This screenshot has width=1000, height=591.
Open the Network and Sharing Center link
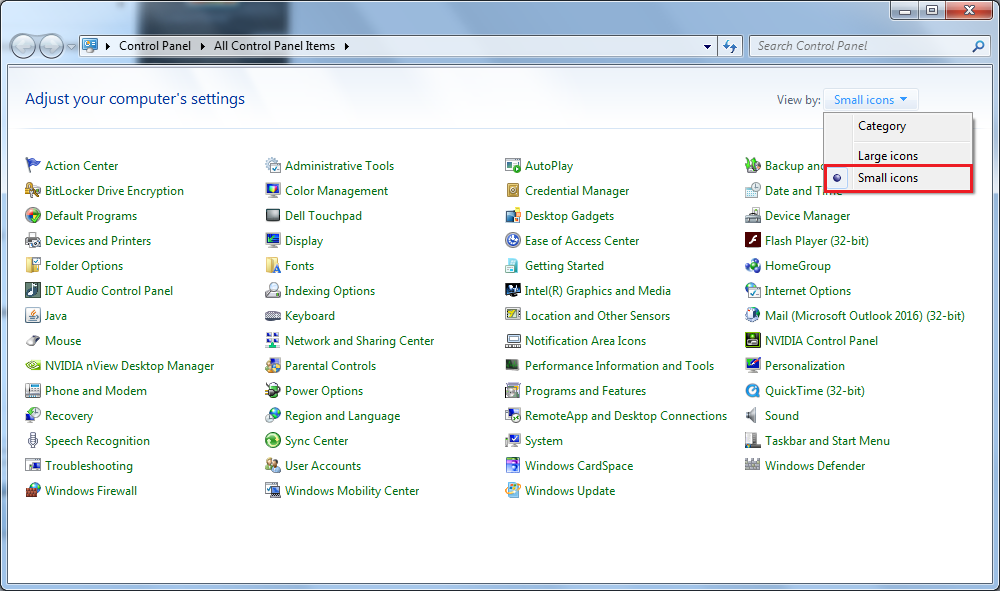coord(360,340)
